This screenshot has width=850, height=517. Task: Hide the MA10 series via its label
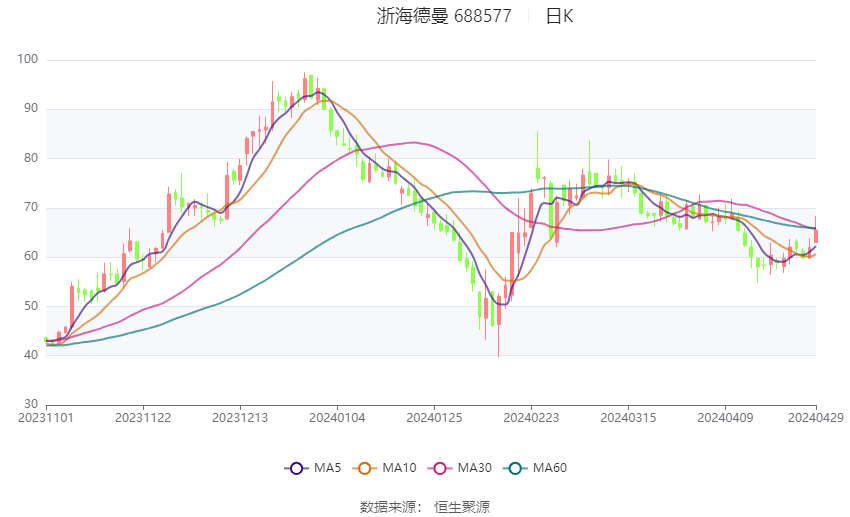pos(399,468)
